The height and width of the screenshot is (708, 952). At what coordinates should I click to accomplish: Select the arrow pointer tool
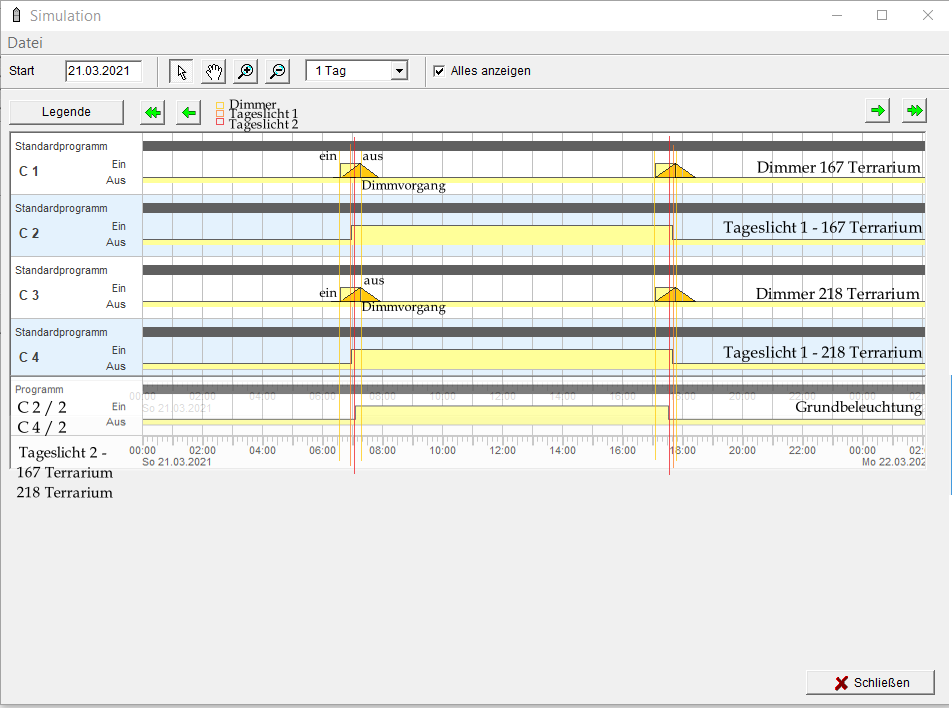tap(181, 71)
